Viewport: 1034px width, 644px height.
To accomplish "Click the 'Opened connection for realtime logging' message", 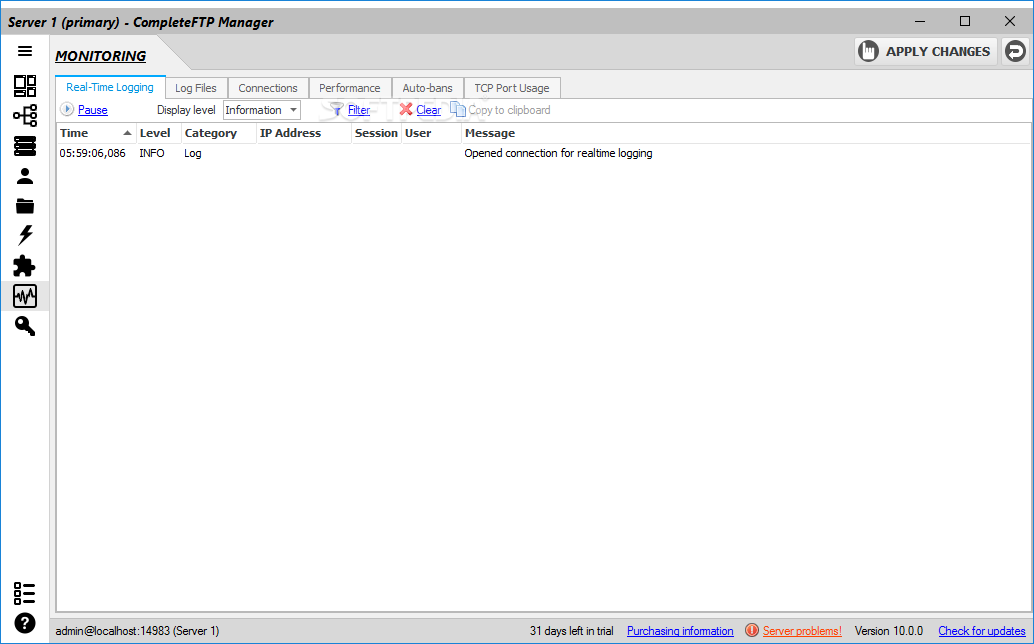I will pyautogui.click(x=558, y=153).
